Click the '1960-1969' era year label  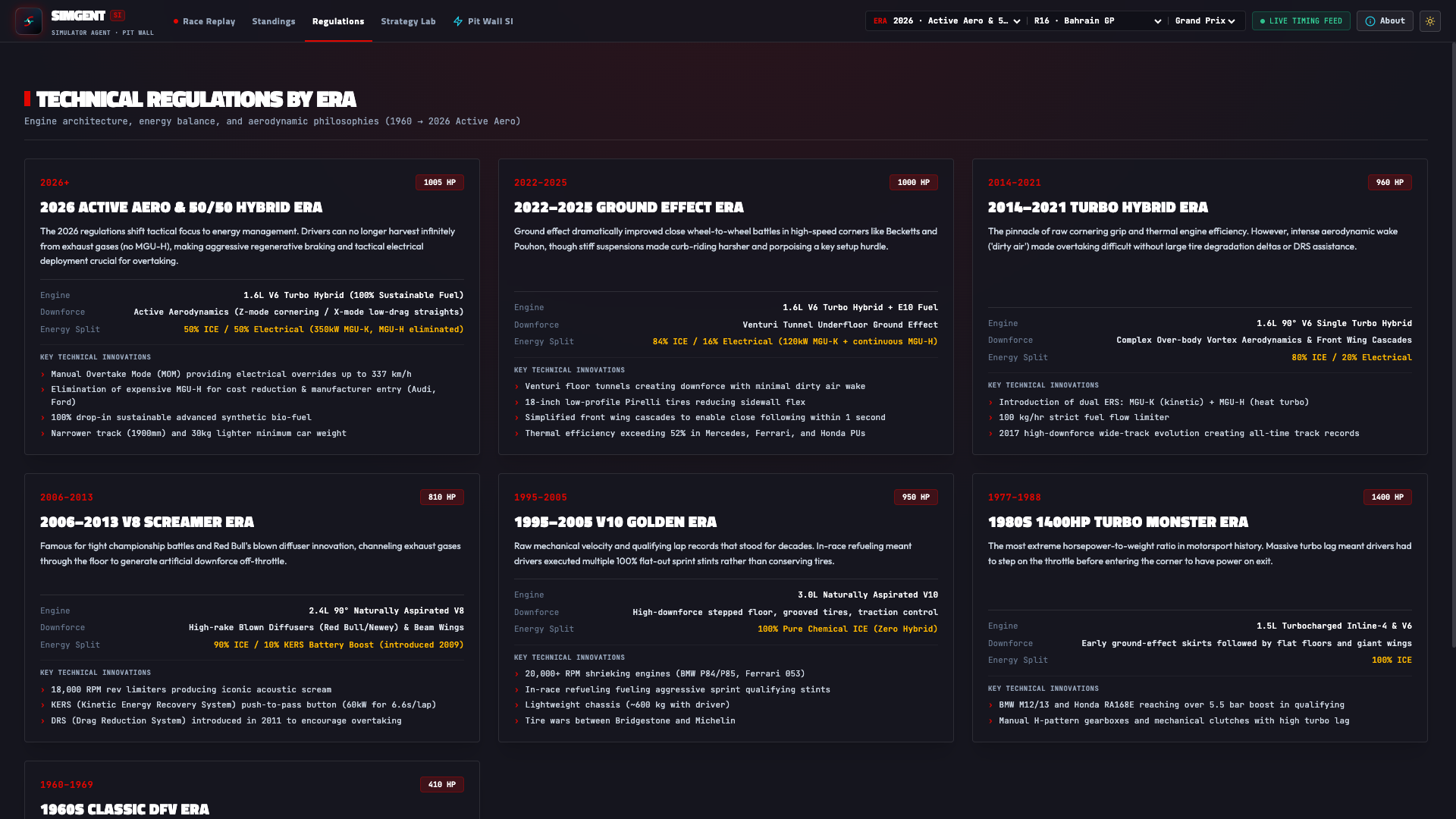(67, 785)
